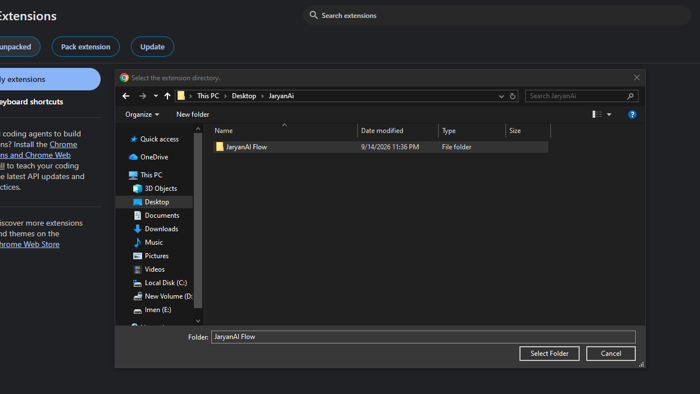The image size is (700, 394).
Task: Open recent locations dropdown arrow
Action: 155,96
